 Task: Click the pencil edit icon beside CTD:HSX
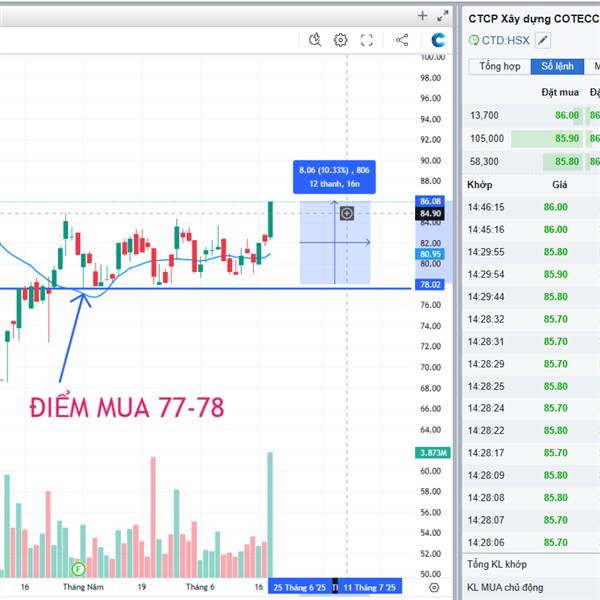pyautogui.click(x=543, y=40)
